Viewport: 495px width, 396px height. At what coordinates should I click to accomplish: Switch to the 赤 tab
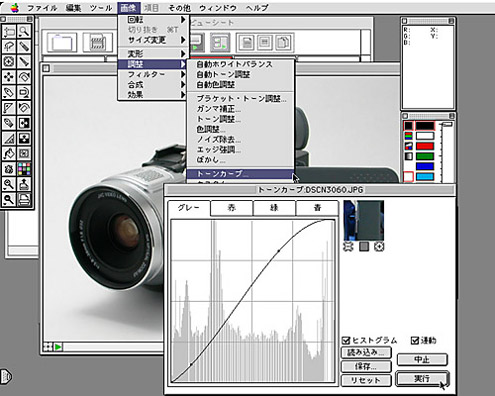pos(232,208)
